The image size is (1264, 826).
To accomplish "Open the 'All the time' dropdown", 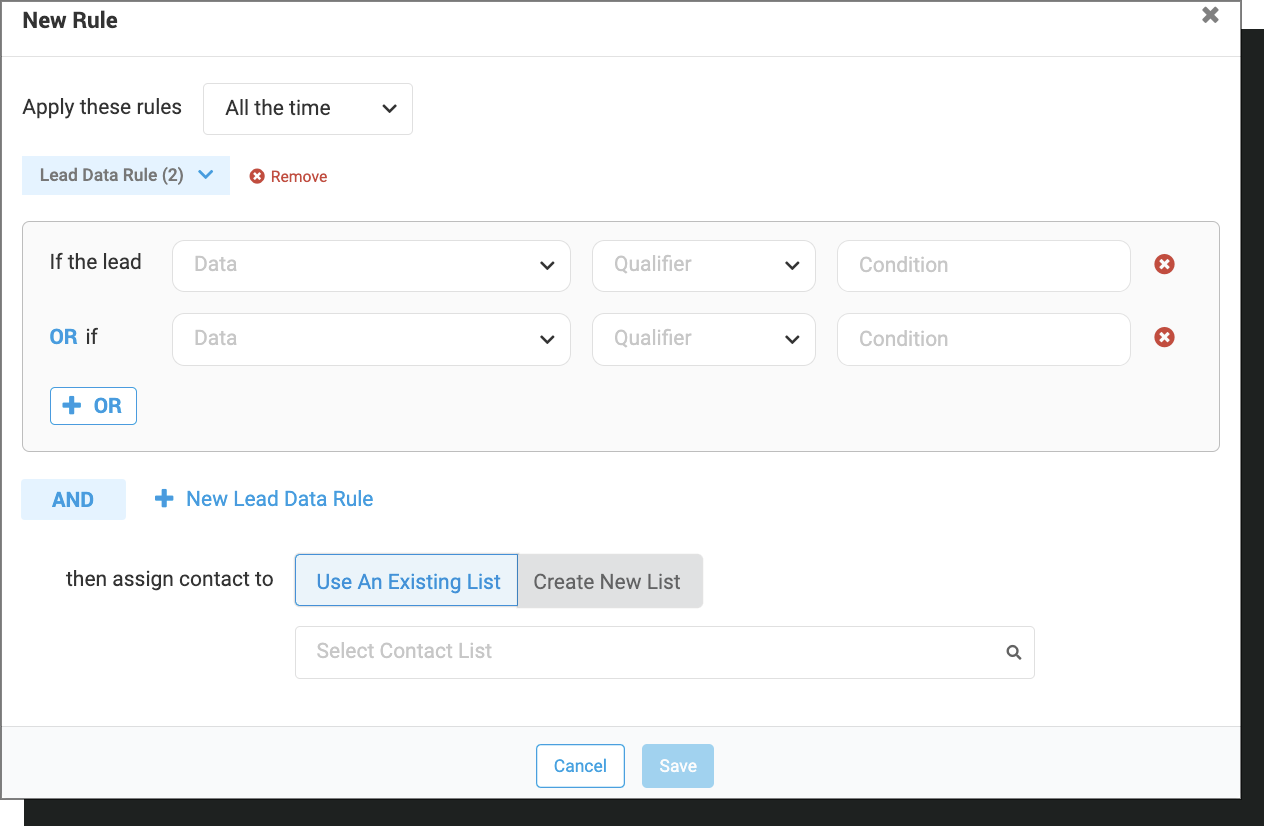I will pos(308,109).
